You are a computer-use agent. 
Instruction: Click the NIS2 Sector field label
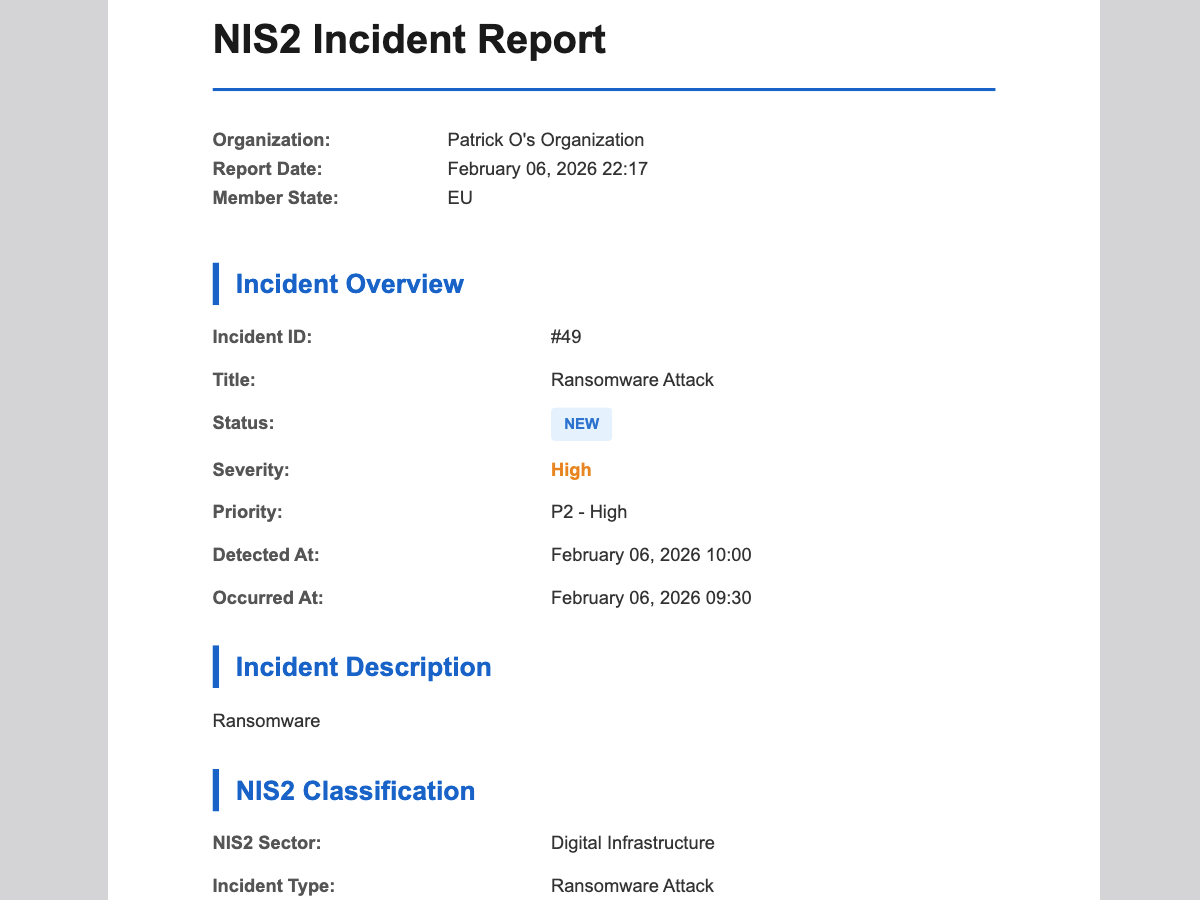click(x=267, y=843)
